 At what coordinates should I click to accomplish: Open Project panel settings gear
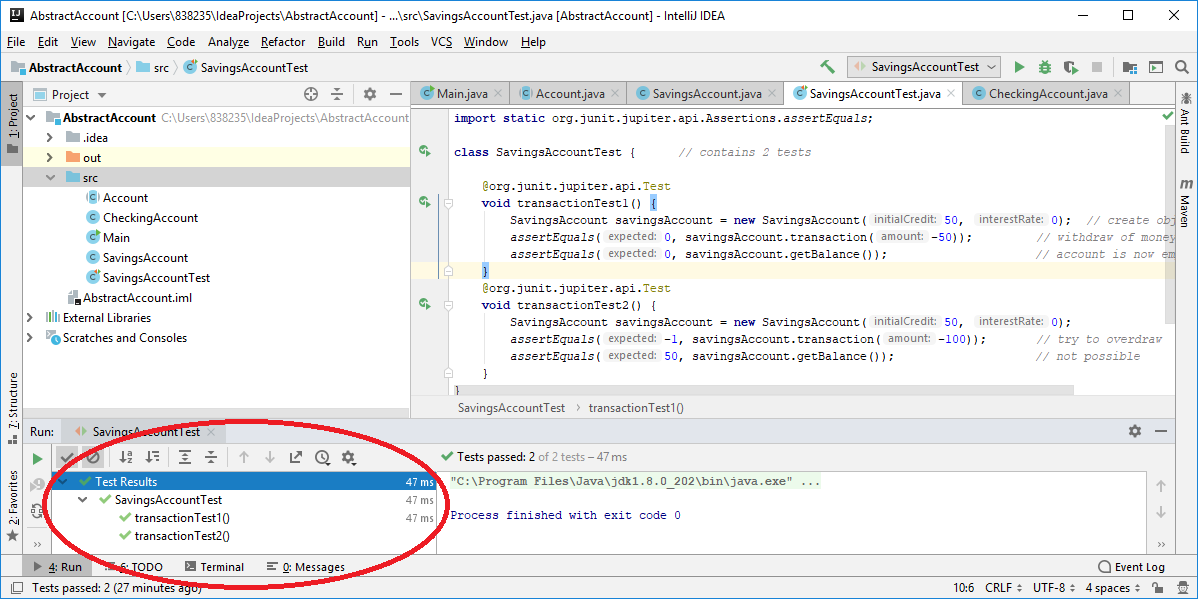pos(370,95)
